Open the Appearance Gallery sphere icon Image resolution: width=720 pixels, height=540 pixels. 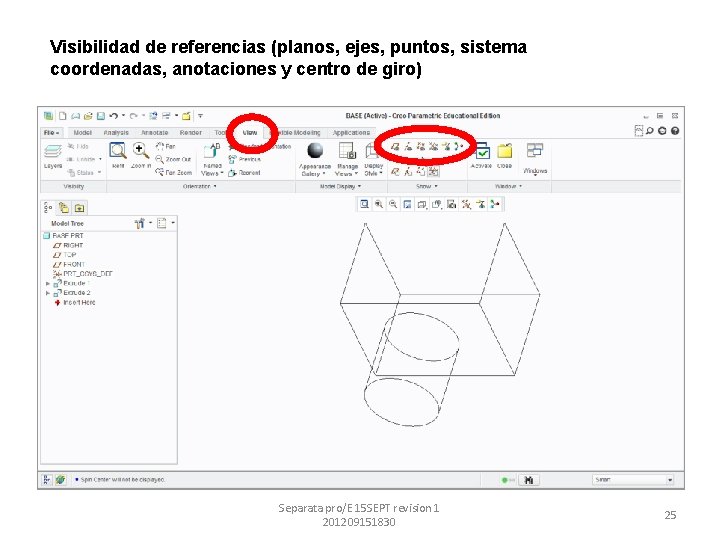(315, 151)
